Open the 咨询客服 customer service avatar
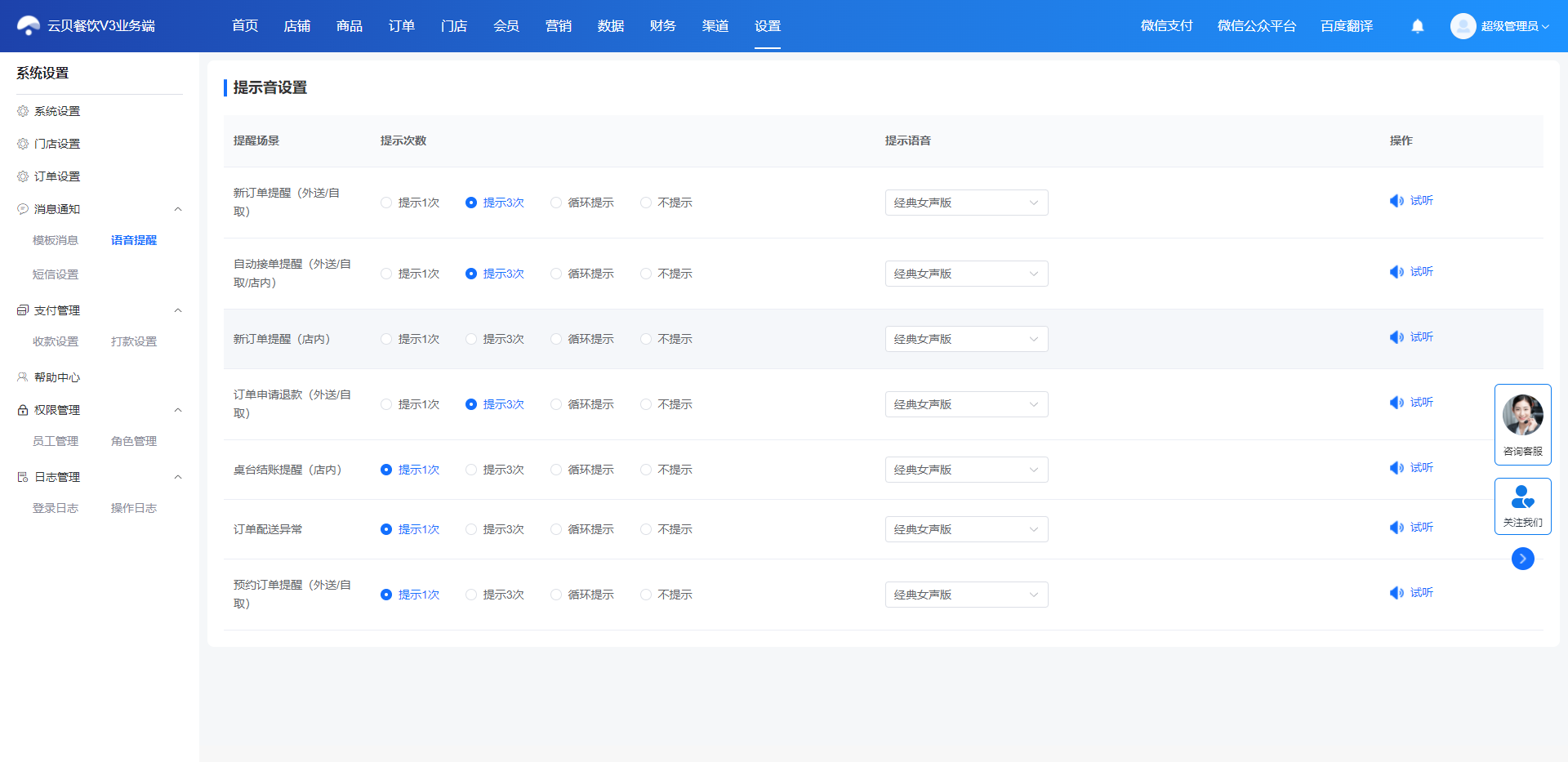Viewport: 1568px width, 762px height. point(1523,415)
